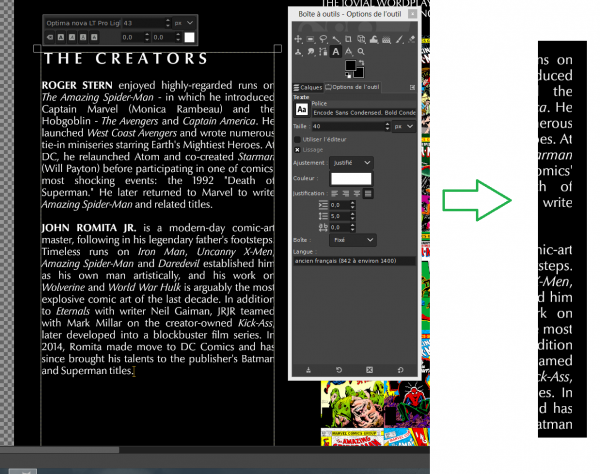The width and height of the screenshot is (600, 474).
Task: Save tool preset icon at panel bottom
Action: click(308, 370)
